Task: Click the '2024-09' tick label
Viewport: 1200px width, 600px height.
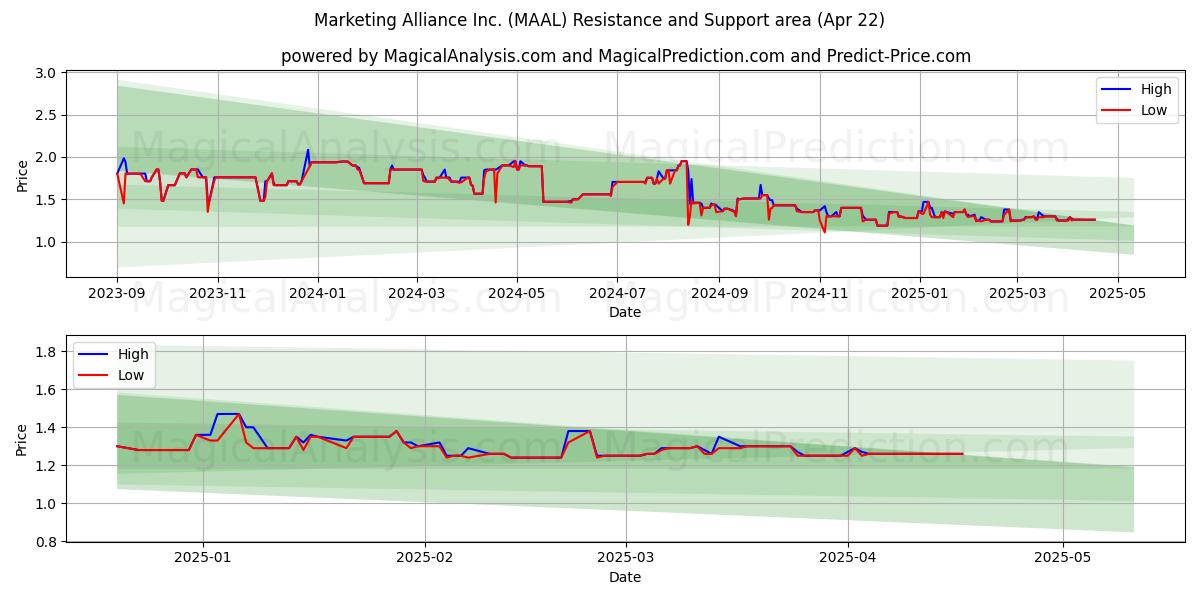Action: click(x=719, y=293)
